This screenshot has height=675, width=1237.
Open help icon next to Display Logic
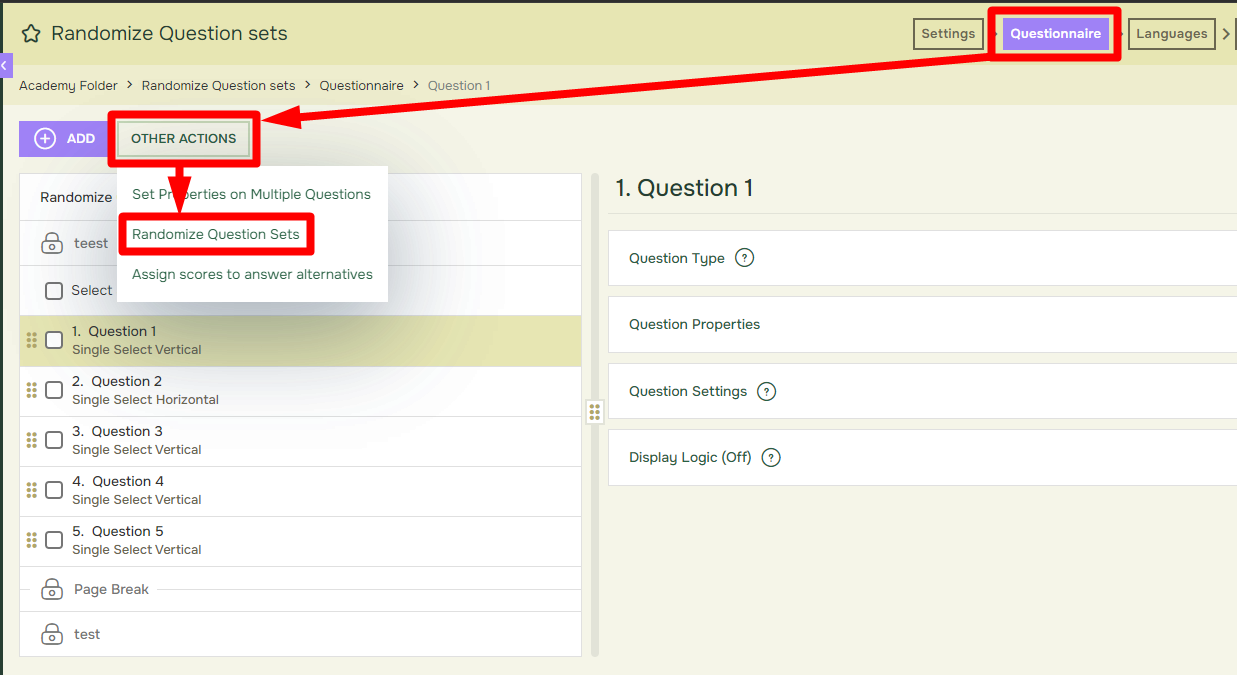click(770, 457)
